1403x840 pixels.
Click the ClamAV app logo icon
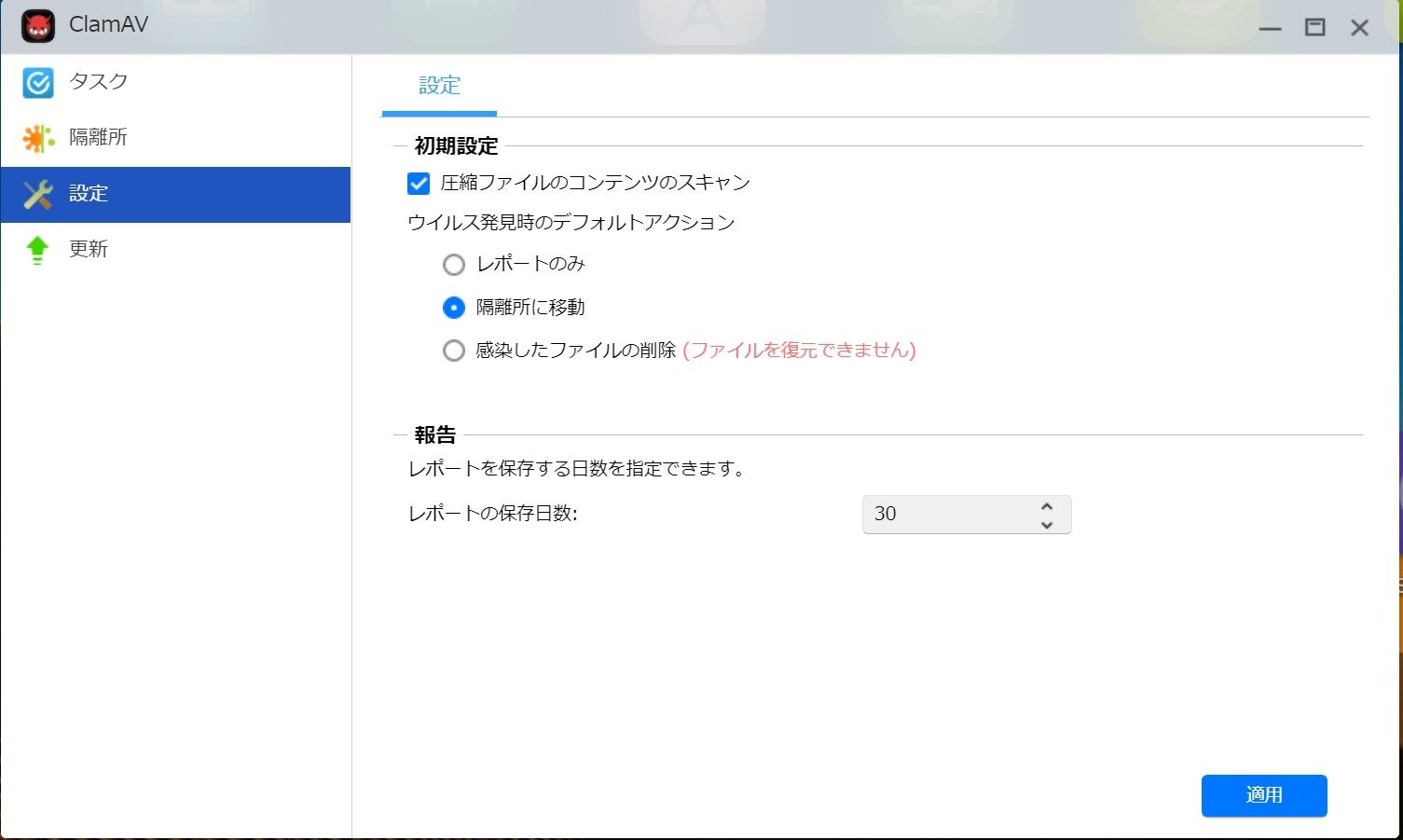pyautogui.click(x=38, y=26)
